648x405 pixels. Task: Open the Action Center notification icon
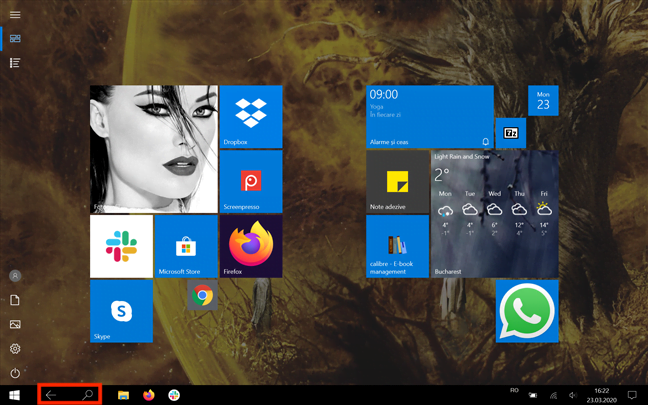pos(632,395)
